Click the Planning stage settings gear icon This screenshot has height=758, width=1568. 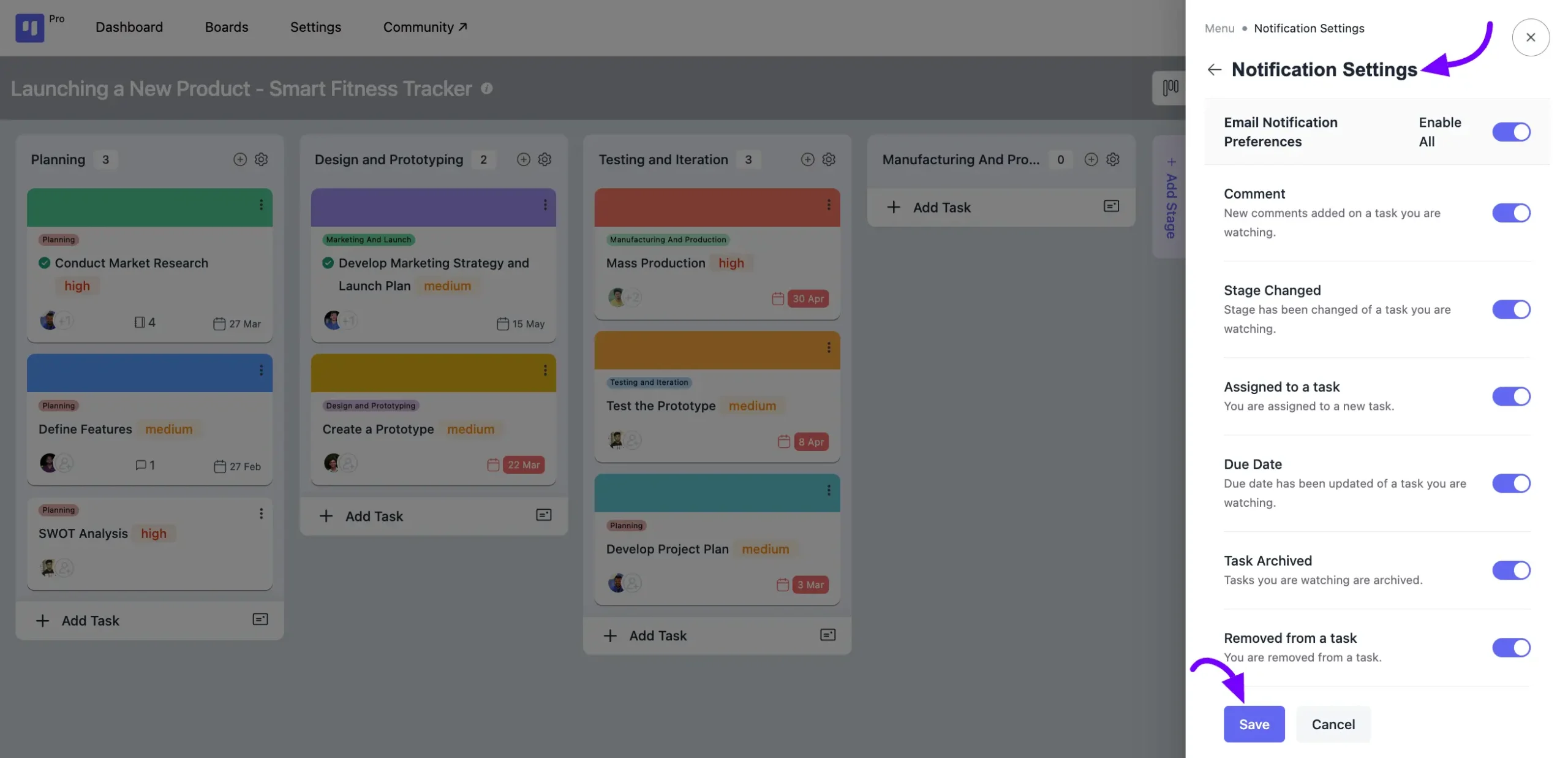point(261,159)
